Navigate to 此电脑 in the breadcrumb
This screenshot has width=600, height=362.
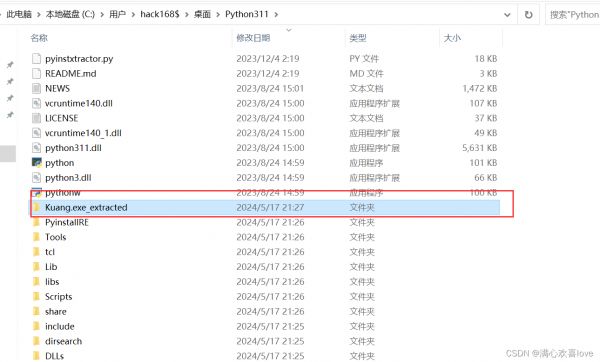[19, 15]
